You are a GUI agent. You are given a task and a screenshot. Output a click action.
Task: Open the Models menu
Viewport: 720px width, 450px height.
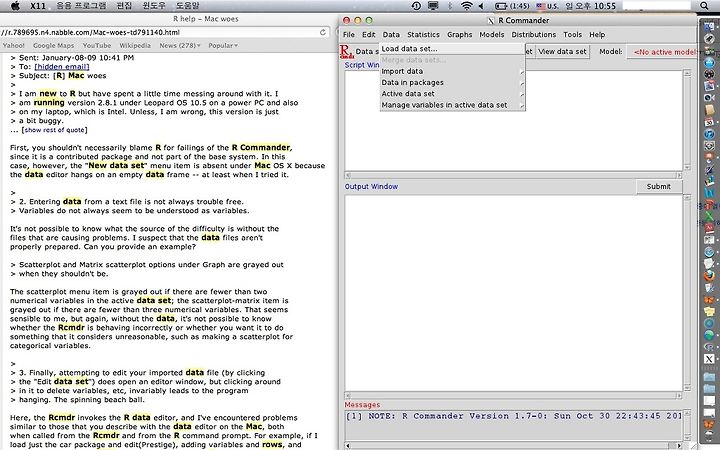[491, 34]
